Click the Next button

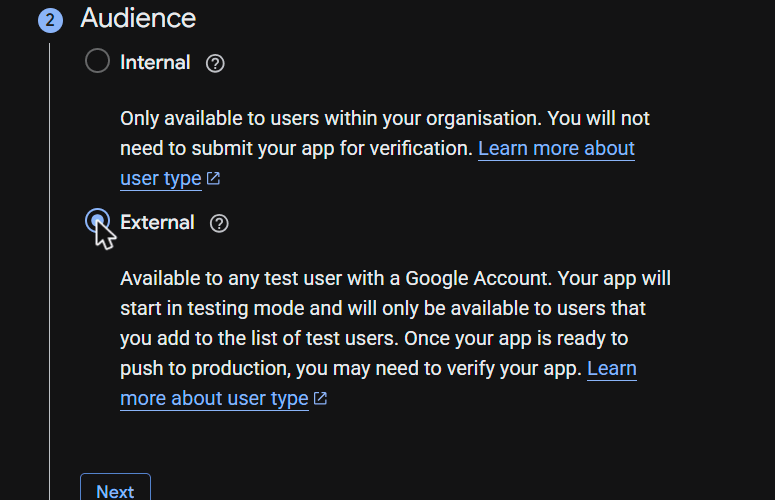tap(115, 487)
